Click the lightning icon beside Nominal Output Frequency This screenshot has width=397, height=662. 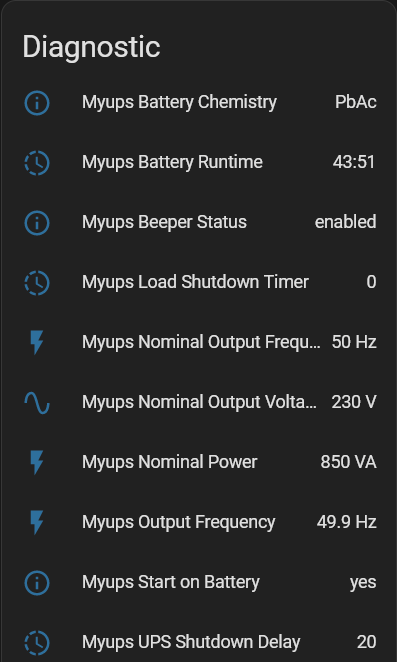(x=37, y=342)
